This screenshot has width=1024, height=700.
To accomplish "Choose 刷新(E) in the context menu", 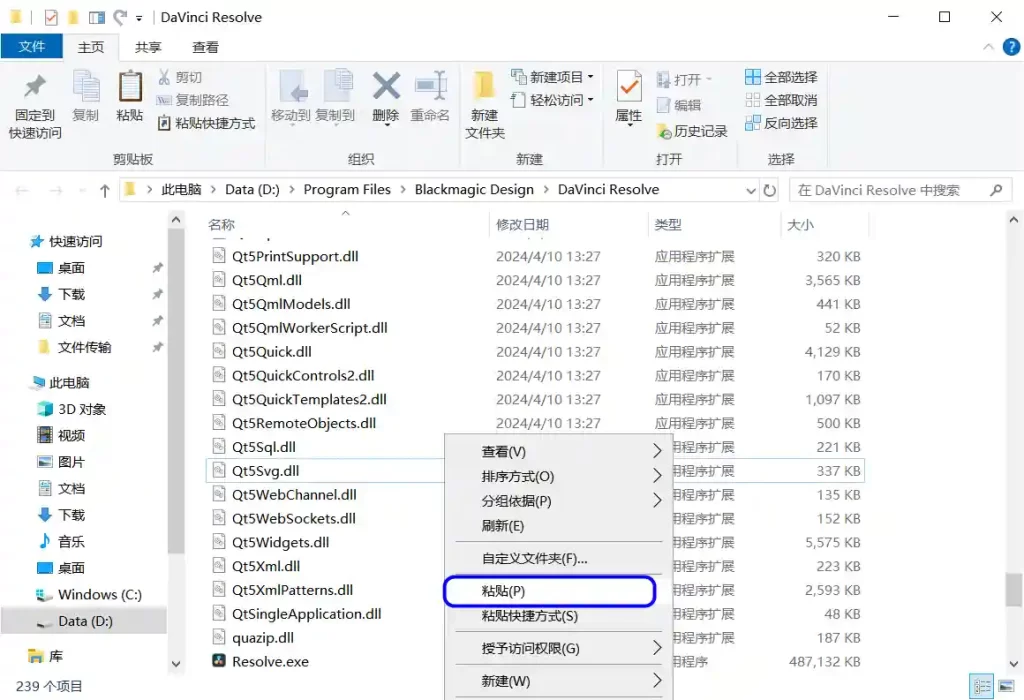I will (503, 526).
